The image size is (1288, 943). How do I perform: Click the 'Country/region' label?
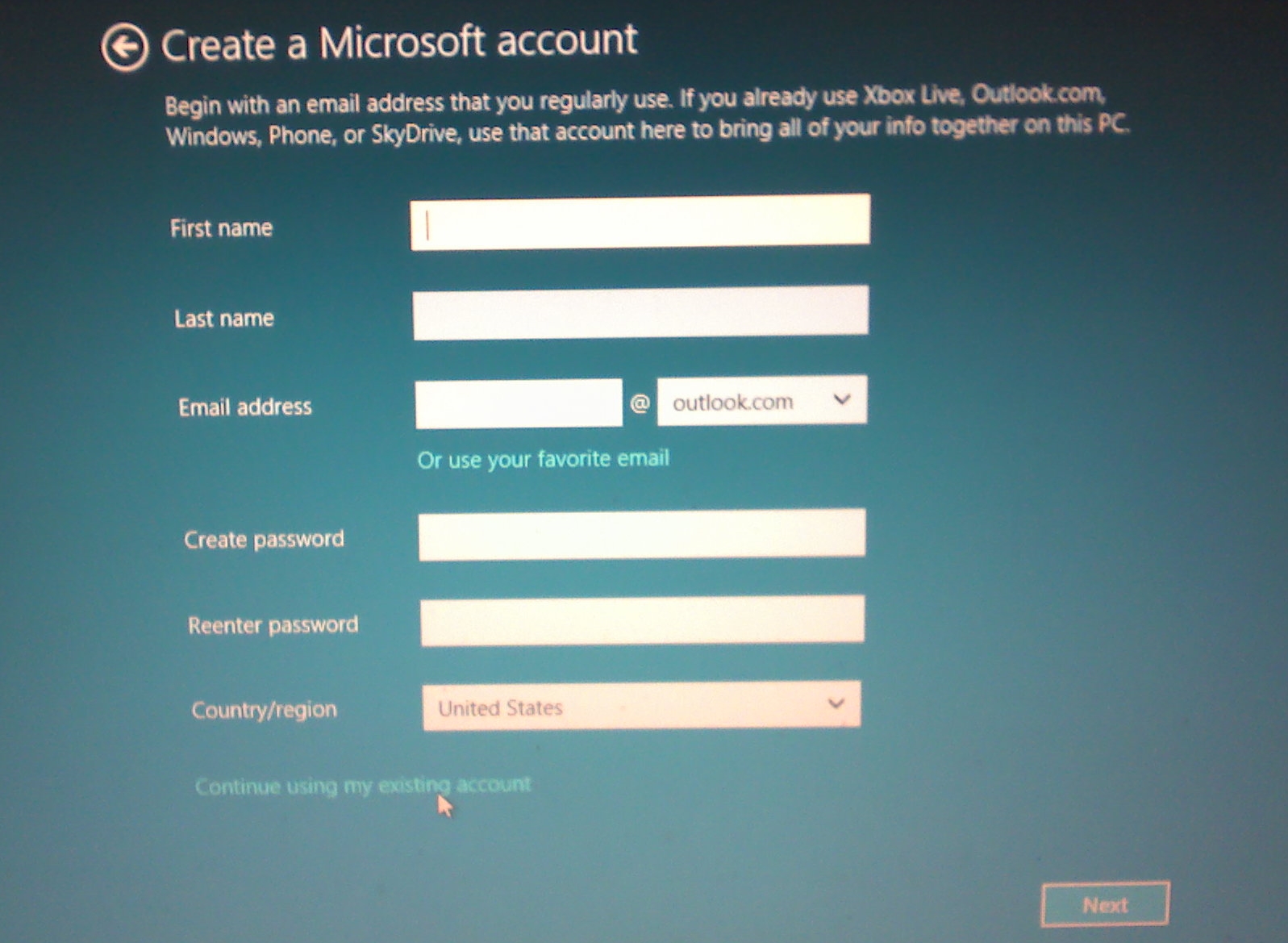[264, 710]
